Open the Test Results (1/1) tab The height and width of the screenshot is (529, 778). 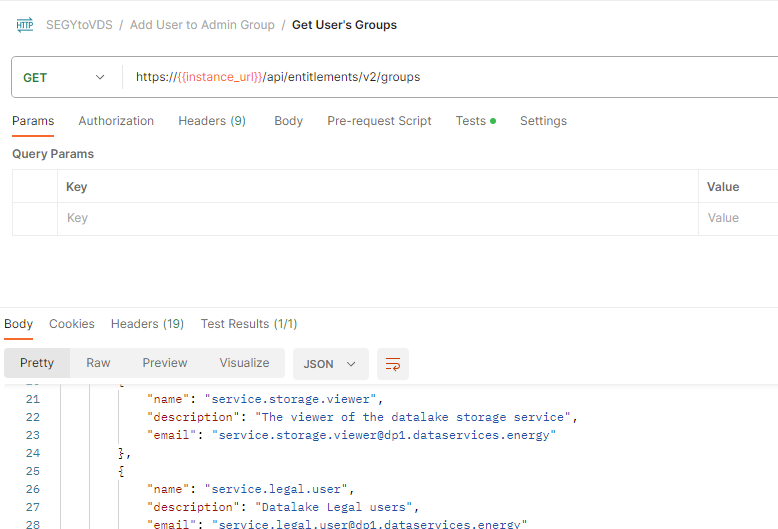(x=249, y=324)
